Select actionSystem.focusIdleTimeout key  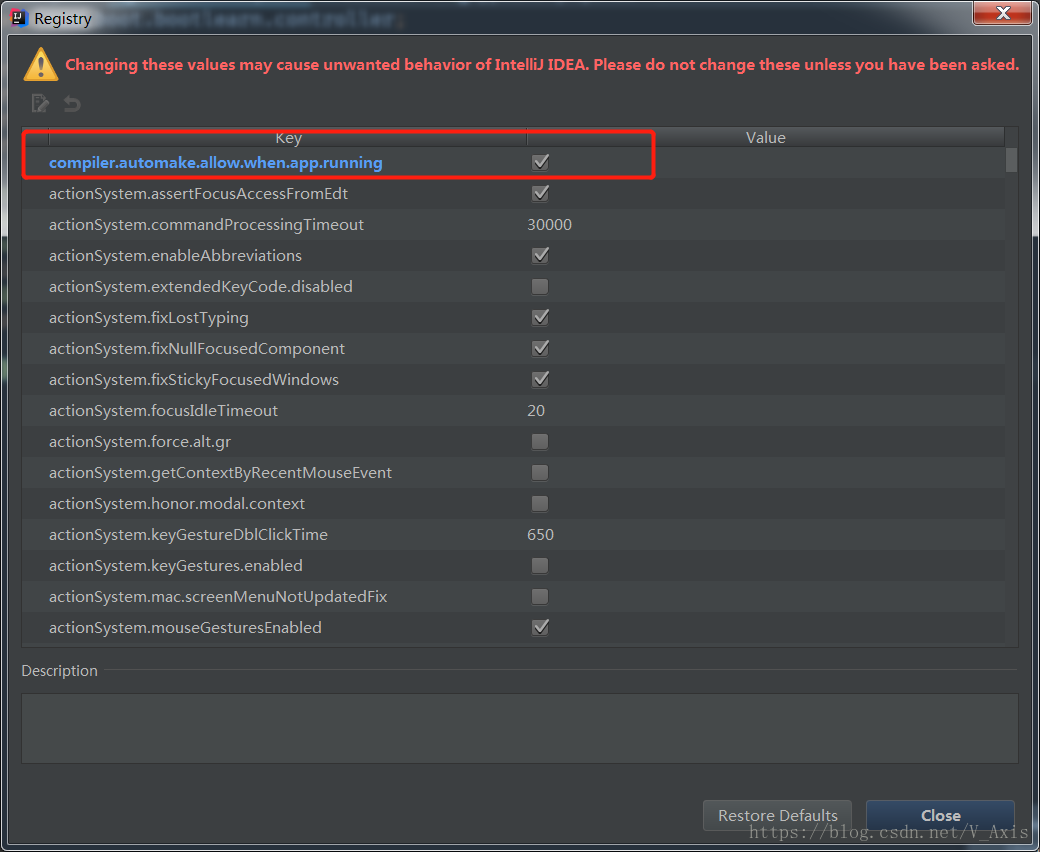click(163, 410)
